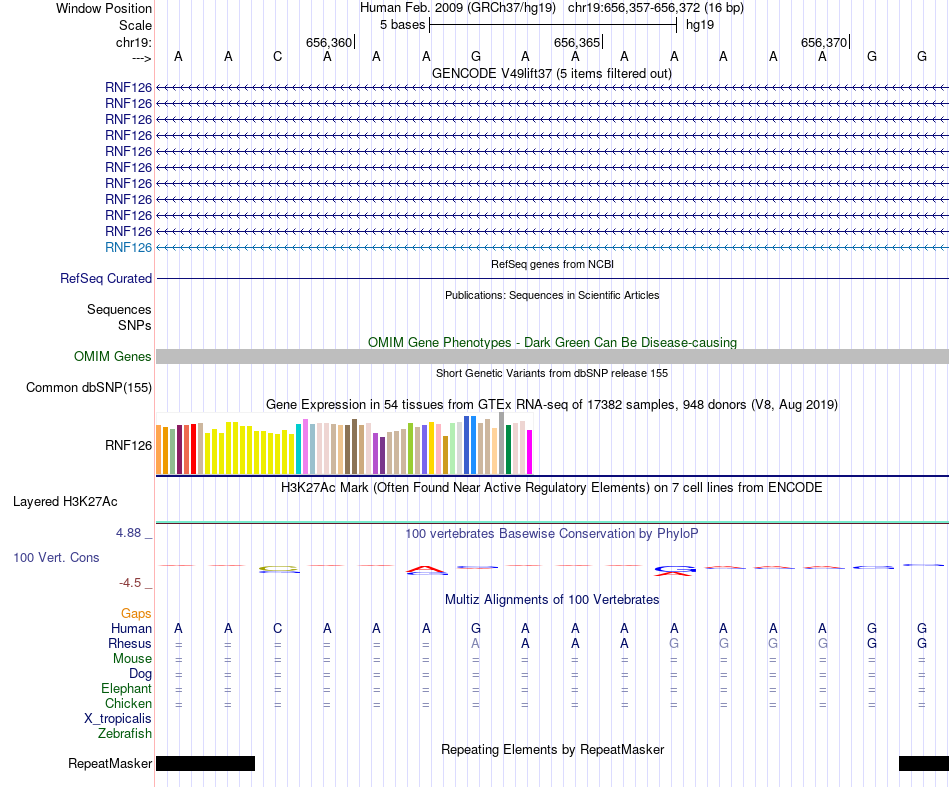The height and width of the screenshot is (787, 950).
Task: Open the Gene Expression in 54 tissues GTEx title
Action: (x=552, y=404)
